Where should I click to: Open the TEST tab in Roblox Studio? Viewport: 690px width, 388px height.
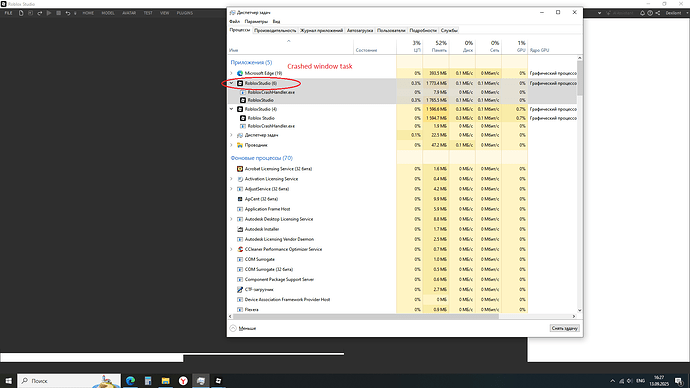click(148, 13)
